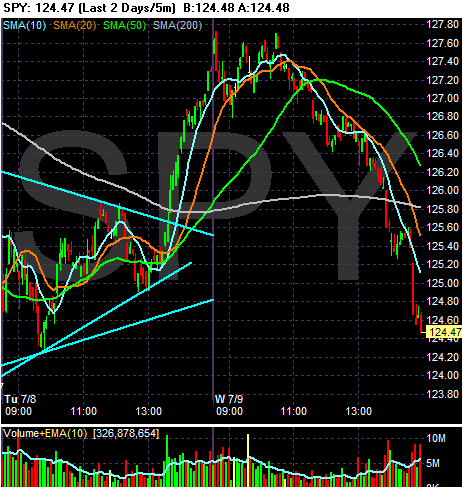Click the 125.00 price axis label
Viewport: 463px width, 490px height.
(x=442, y=283)
